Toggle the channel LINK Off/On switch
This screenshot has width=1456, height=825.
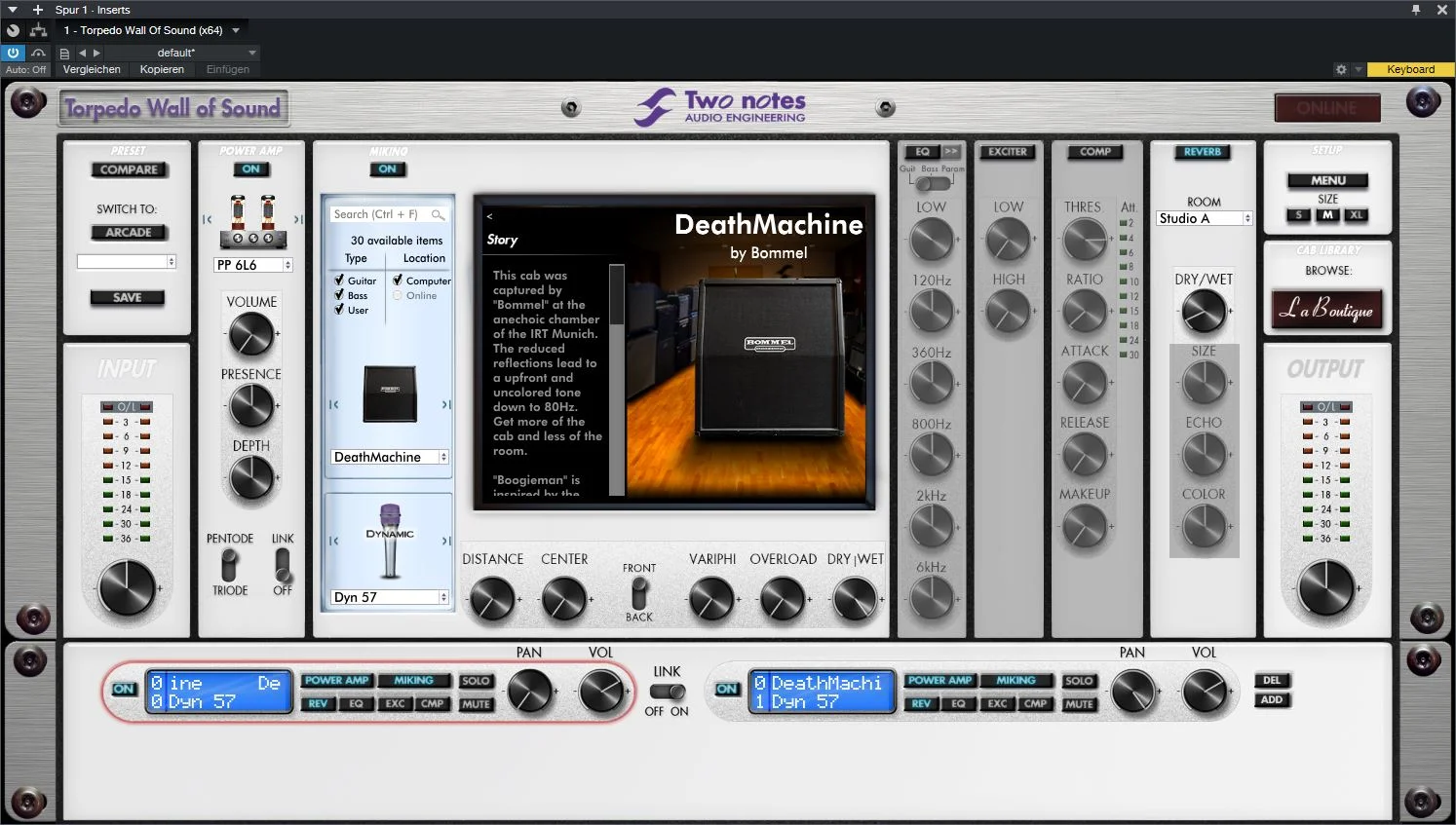[x=668, y=692]
